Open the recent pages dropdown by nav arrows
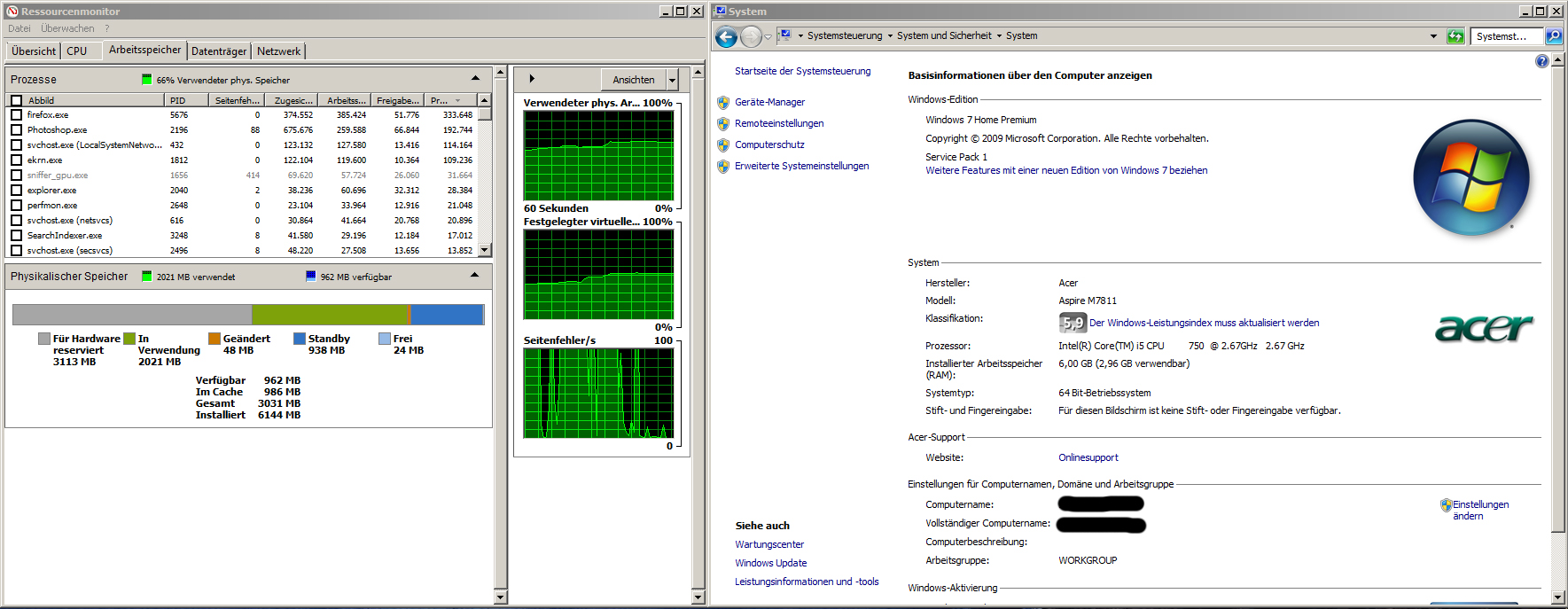1568x609 pixels. pyautogui.click(x=768, y=37)
